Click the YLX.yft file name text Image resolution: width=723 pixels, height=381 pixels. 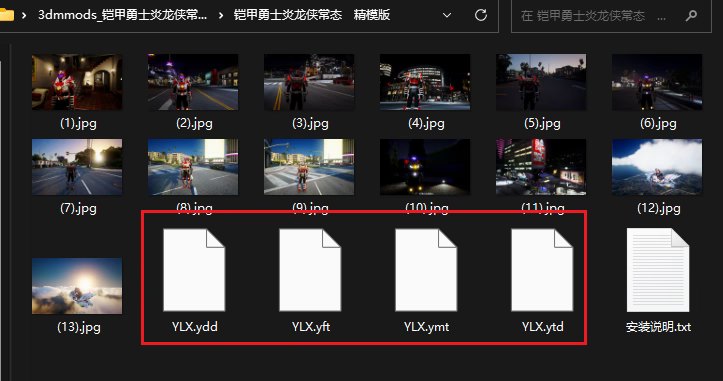(311, 327)
